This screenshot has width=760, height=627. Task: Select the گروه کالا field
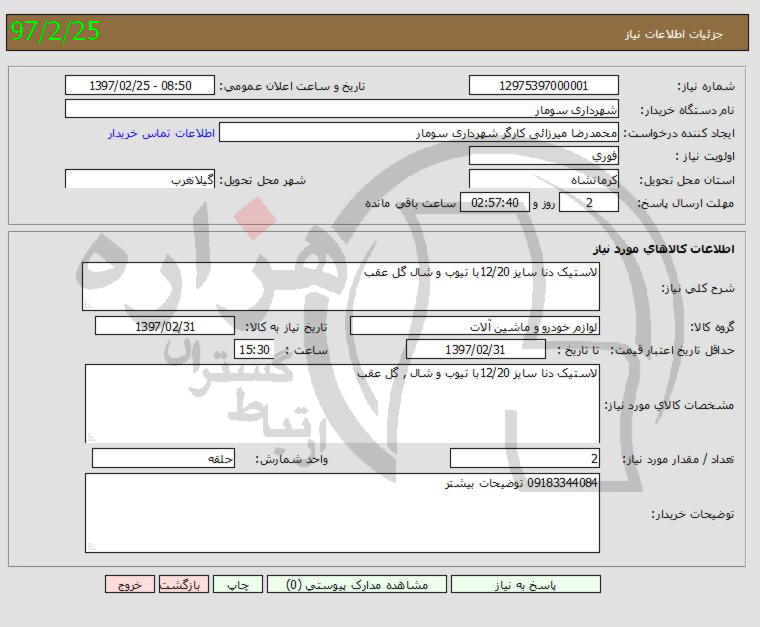coord(475,326)
